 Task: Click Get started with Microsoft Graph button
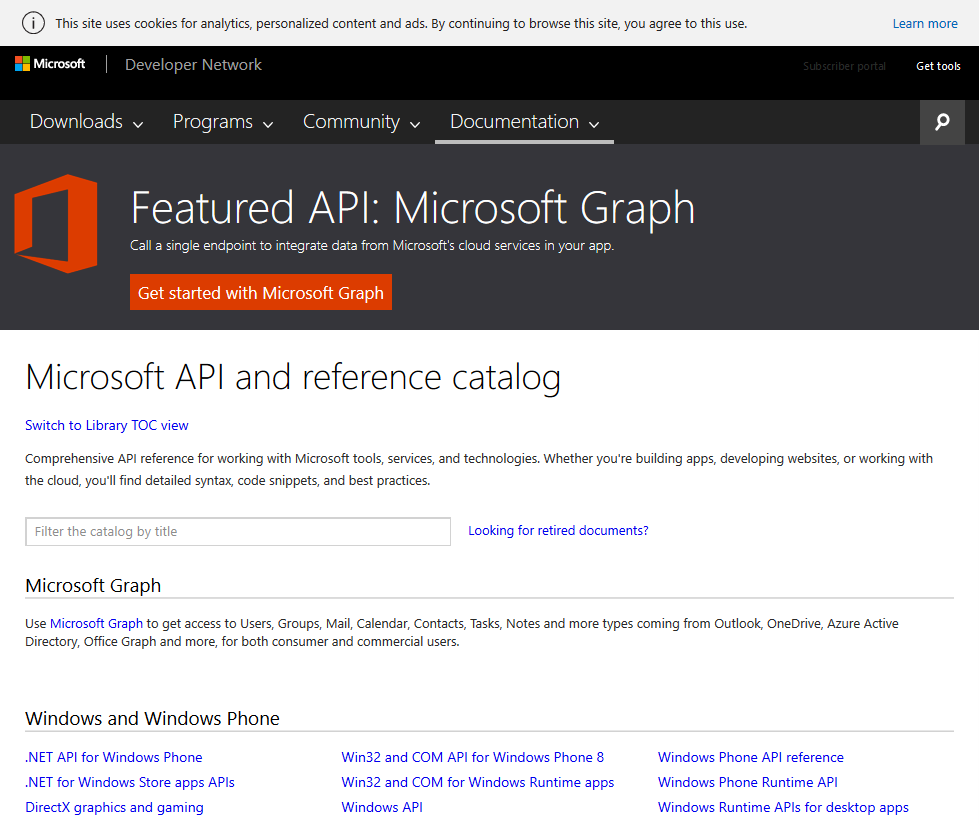click(x=261, y=292)
